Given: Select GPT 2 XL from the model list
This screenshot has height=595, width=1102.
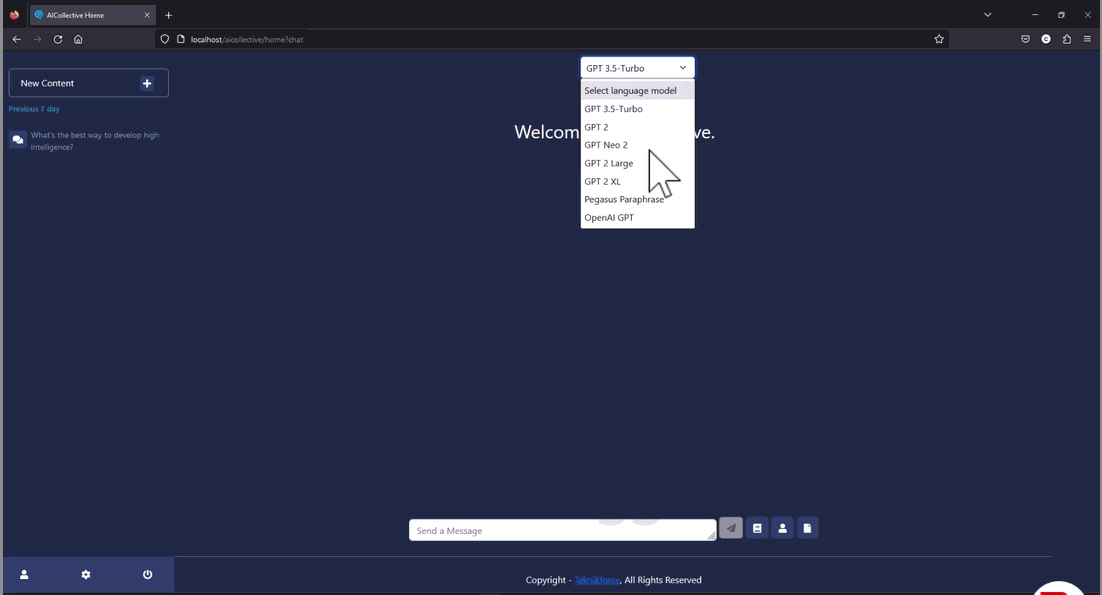Looking at the screenshot, I should click(601, 181).
